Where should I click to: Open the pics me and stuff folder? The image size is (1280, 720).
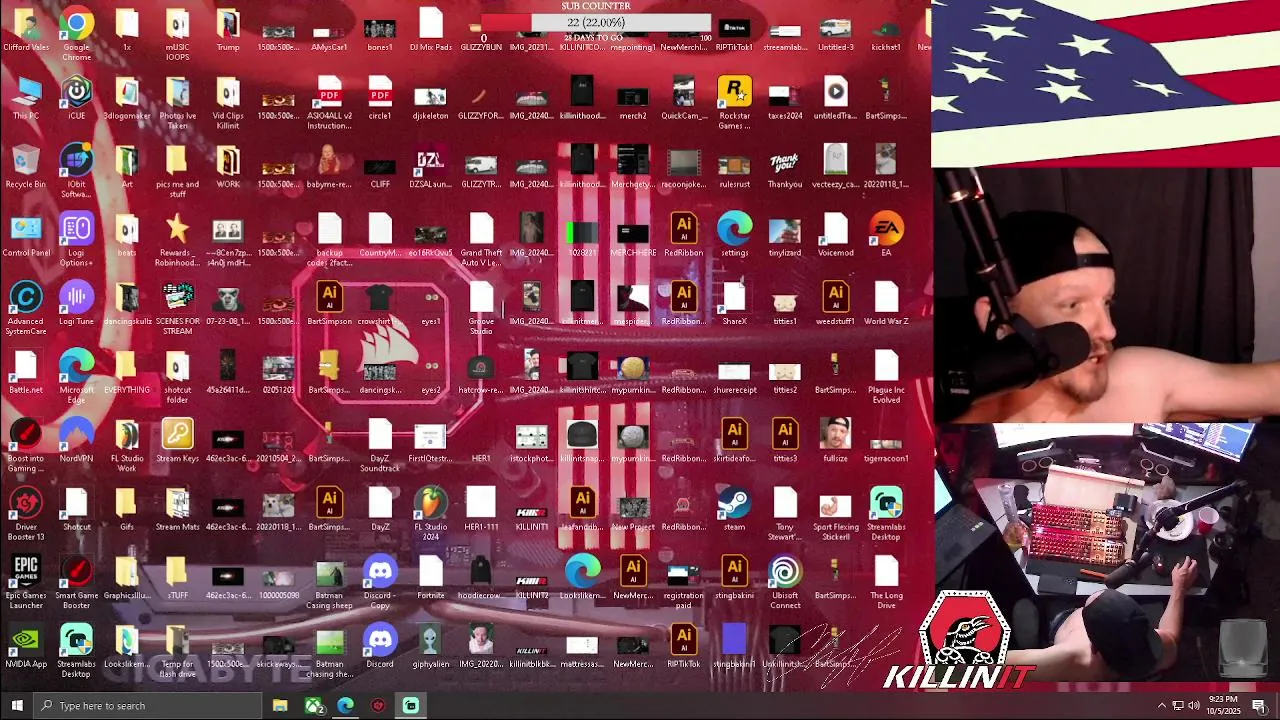pos(177,170)
